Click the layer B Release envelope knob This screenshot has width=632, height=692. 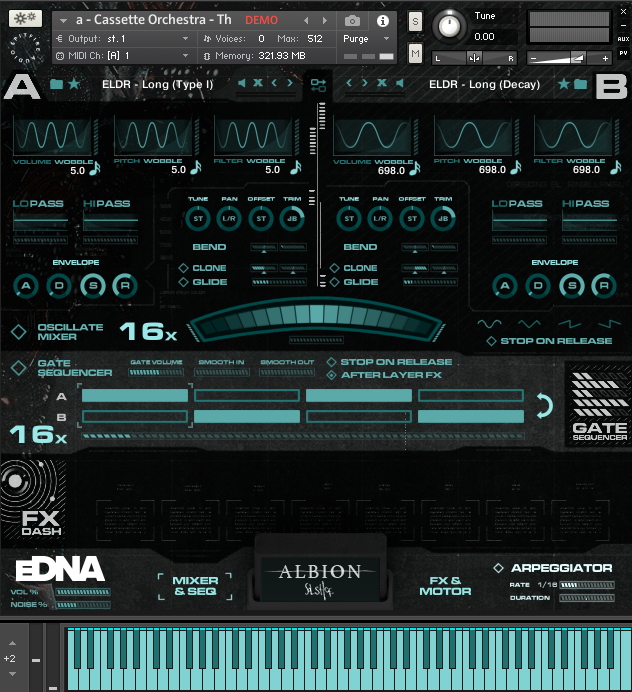[604, 286]
